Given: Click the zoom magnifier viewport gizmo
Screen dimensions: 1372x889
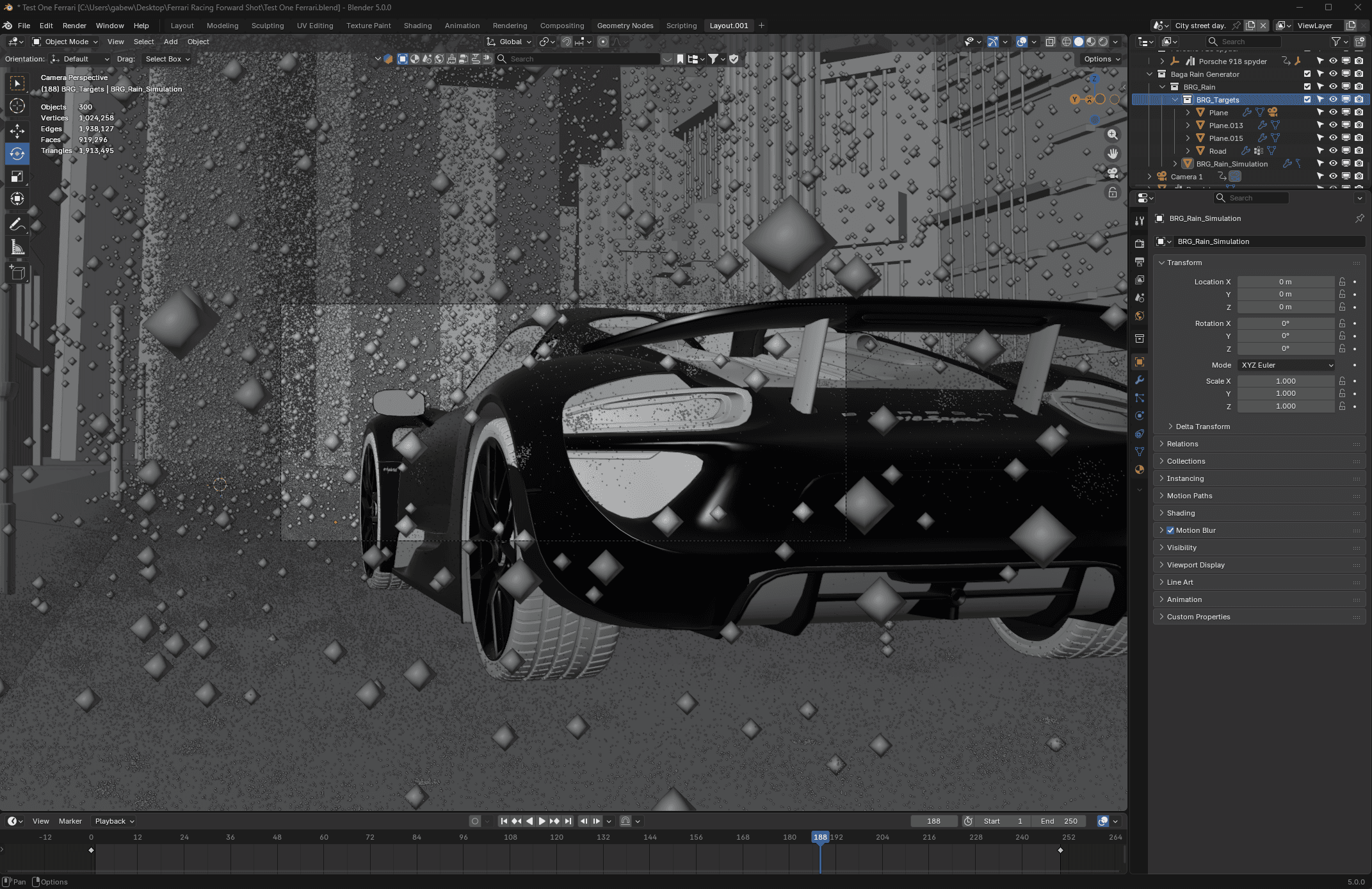Looking at the screenshot, I should pos(1113,135).
